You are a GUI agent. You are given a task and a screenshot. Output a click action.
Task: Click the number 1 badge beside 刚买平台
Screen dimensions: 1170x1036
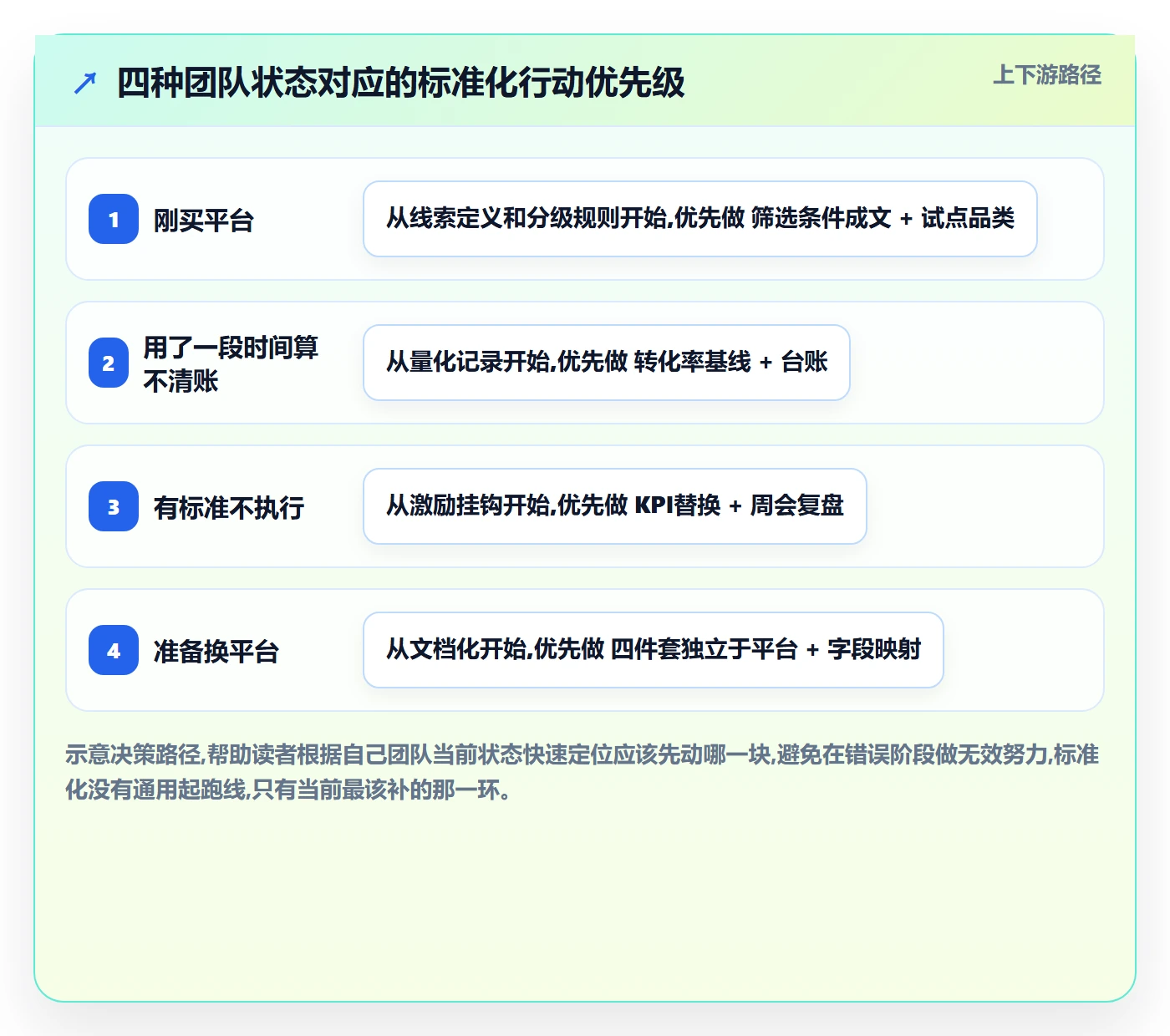[114, 219]
